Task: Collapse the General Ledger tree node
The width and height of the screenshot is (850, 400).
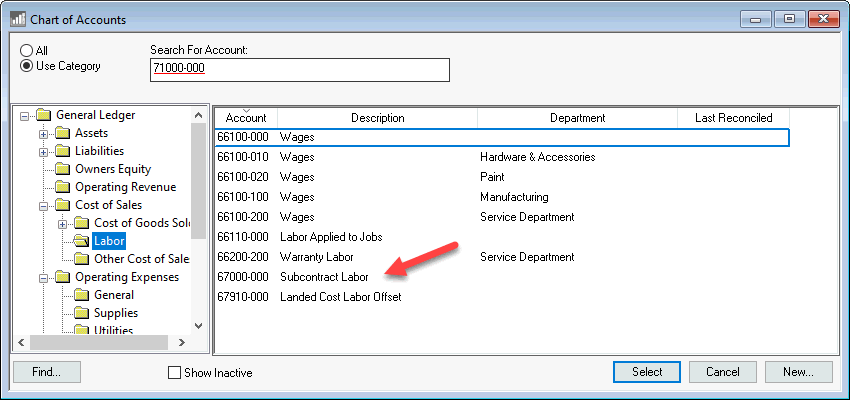Action: [x=24, y=115]
